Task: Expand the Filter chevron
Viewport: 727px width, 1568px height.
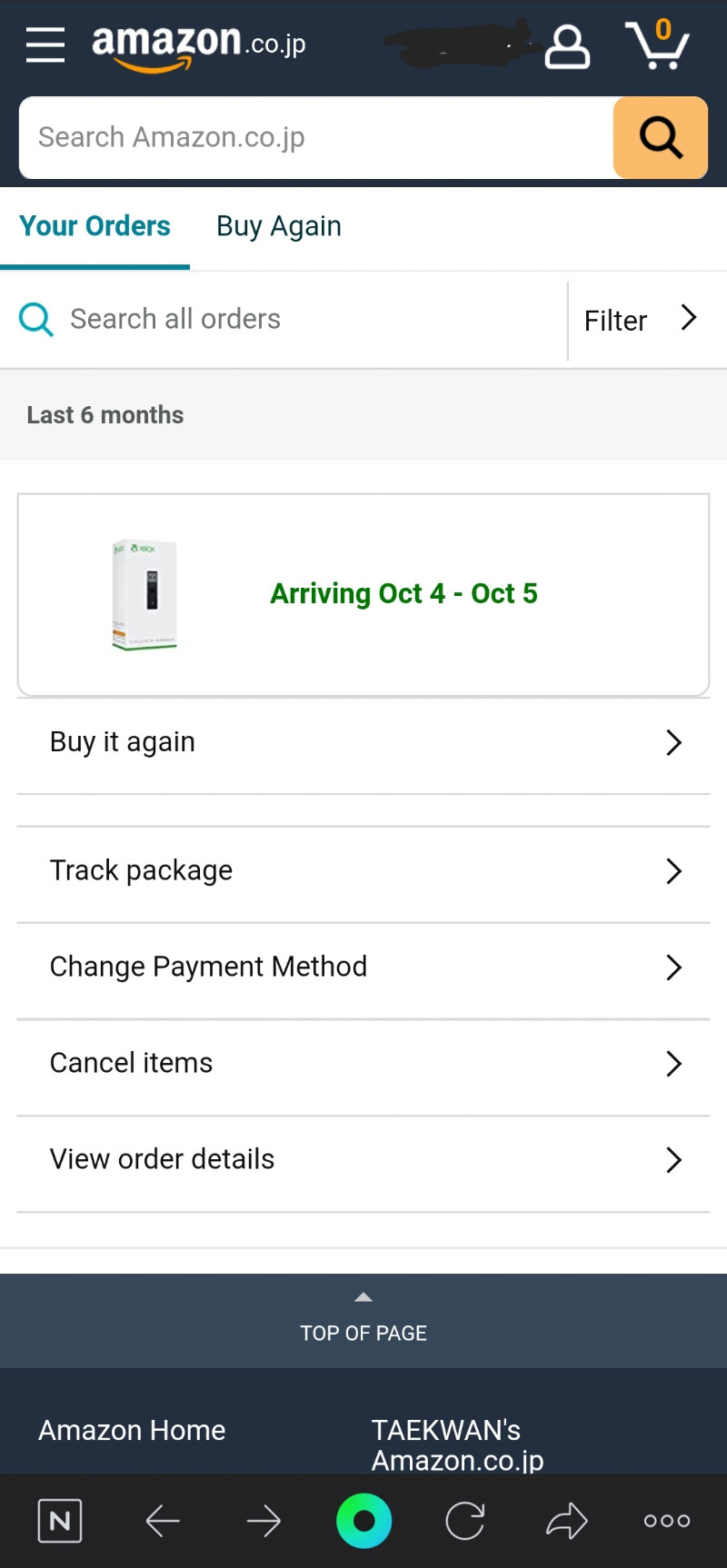Action: (689, 318)
